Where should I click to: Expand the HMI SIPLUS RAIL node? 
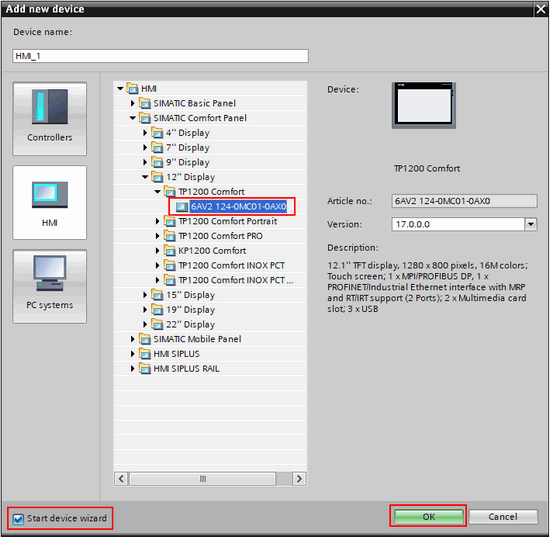coord(133,369)
